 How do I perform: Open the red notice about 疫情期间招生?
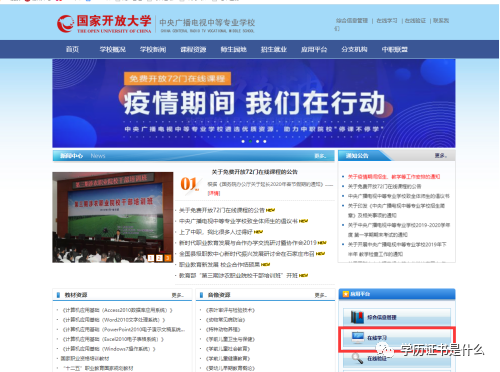(394, 177)
